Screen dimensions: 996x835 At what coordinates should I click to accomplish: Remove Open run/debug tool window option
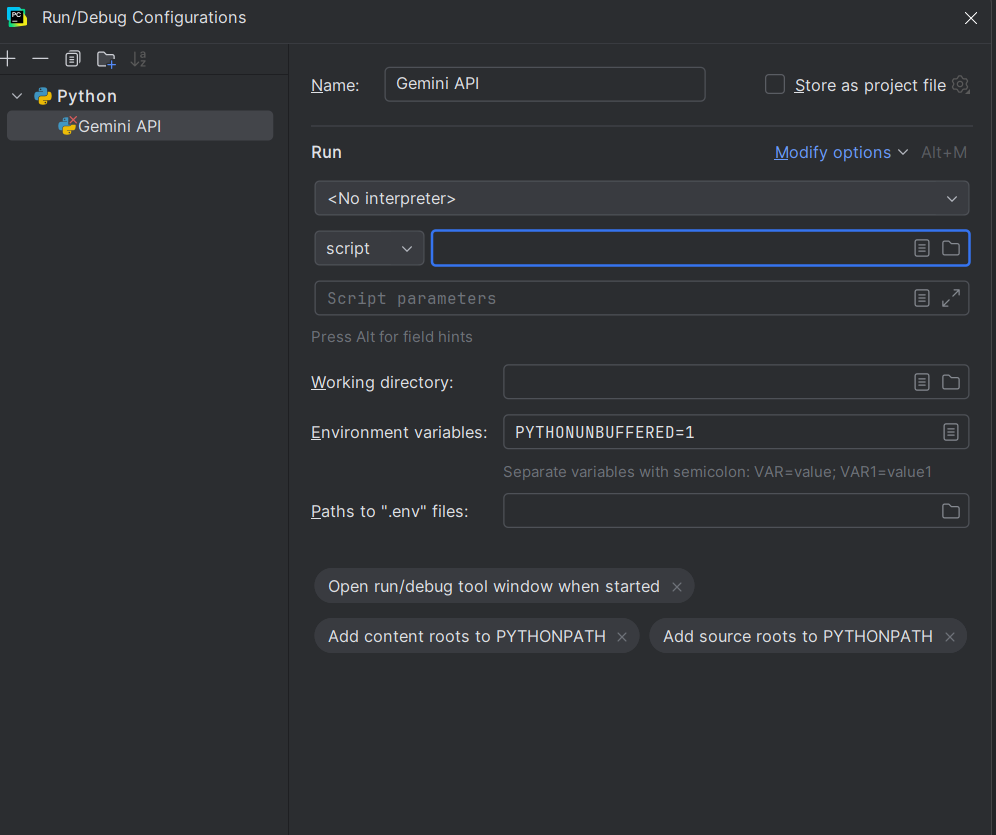pos(677,587)
